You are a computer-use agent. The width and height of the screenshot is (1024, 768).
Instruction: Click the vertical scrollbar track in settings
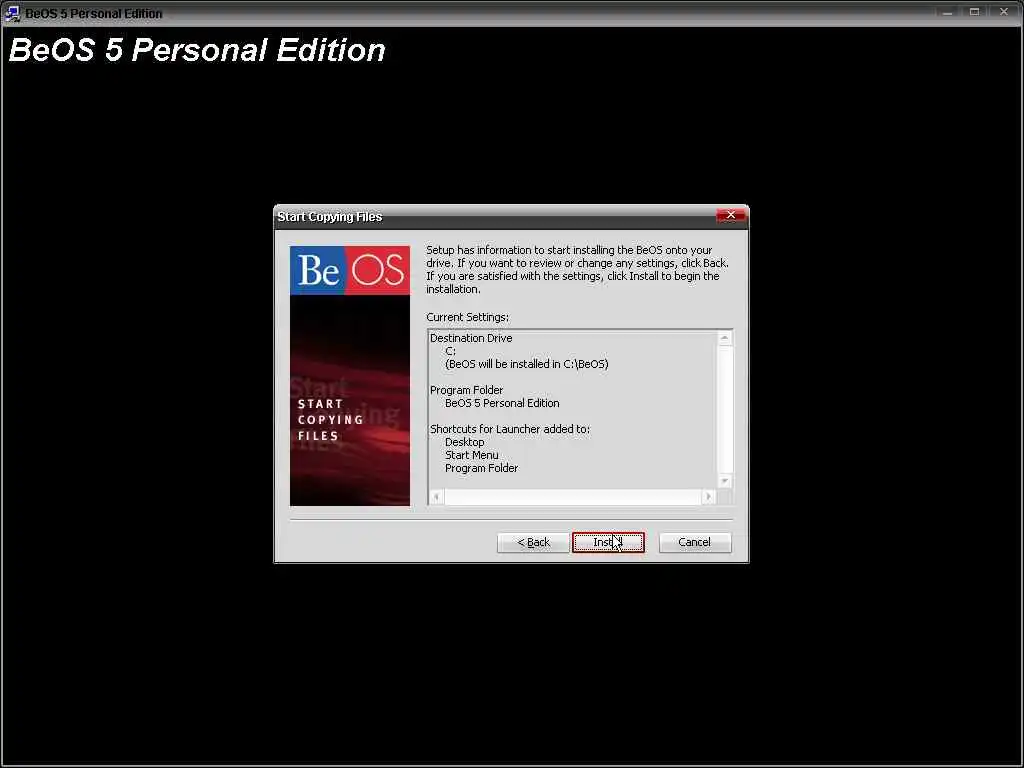[x=725, y=409]
